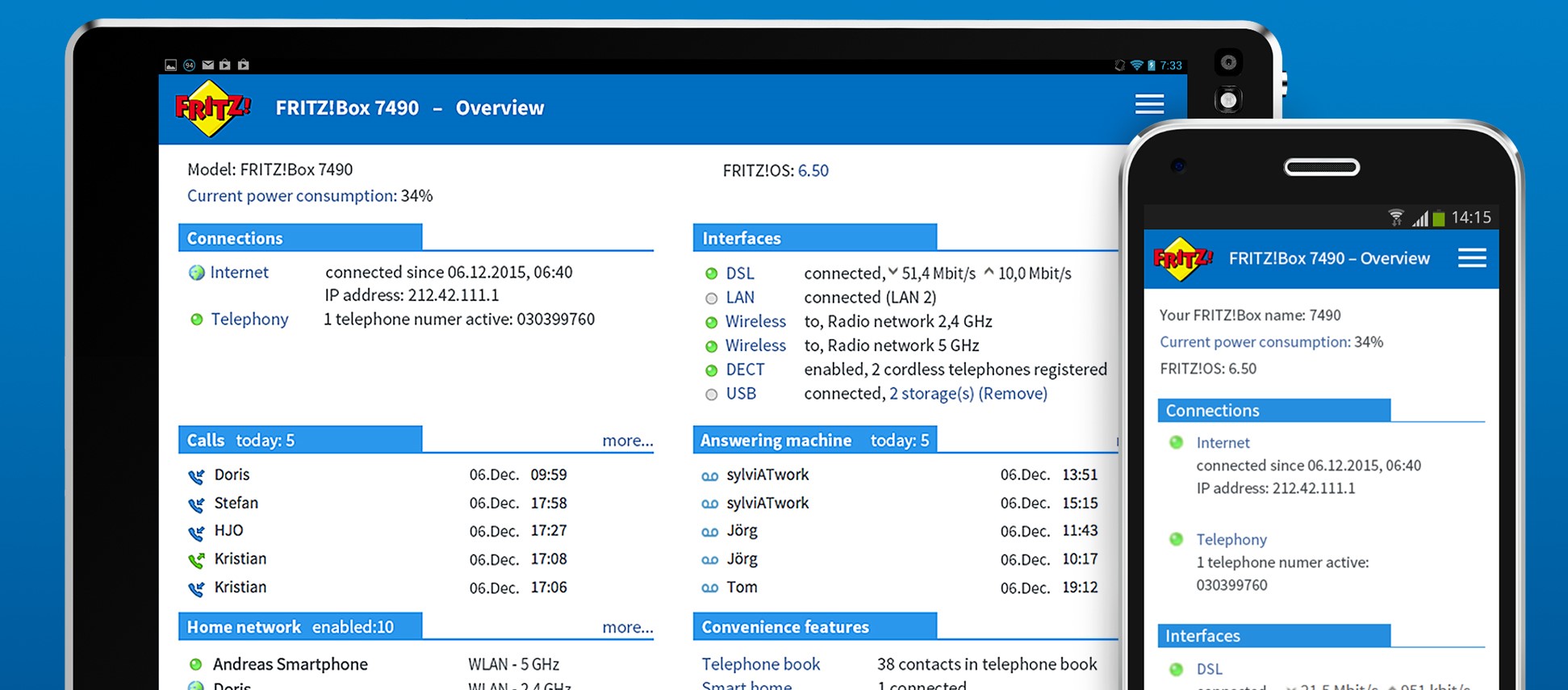Open the LAN interface link

tap(740, 298)
